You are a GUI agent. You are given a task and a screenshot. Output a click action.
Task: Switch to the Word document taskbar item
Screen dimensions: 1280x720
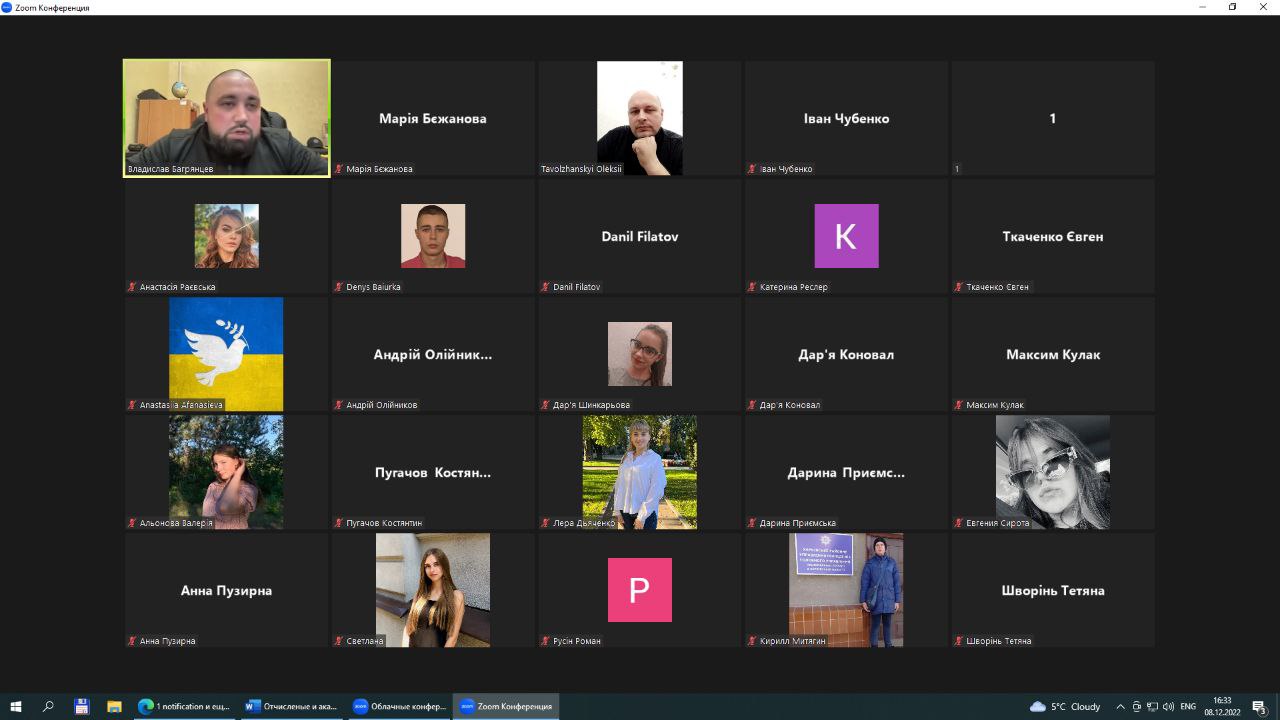click(x=291, y=706)
